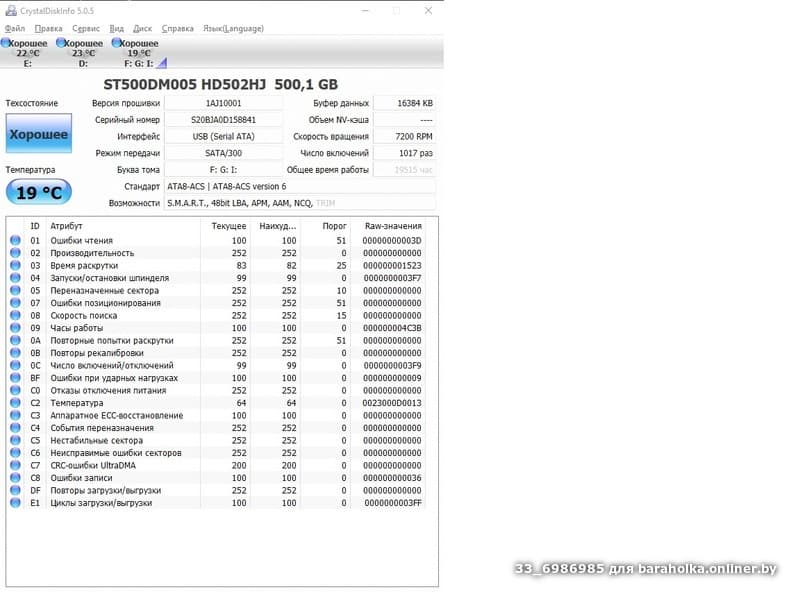This screenshot has width=800, height=592.
Task: Click the power-on count field 1017 раз
Action: (405, 153)
